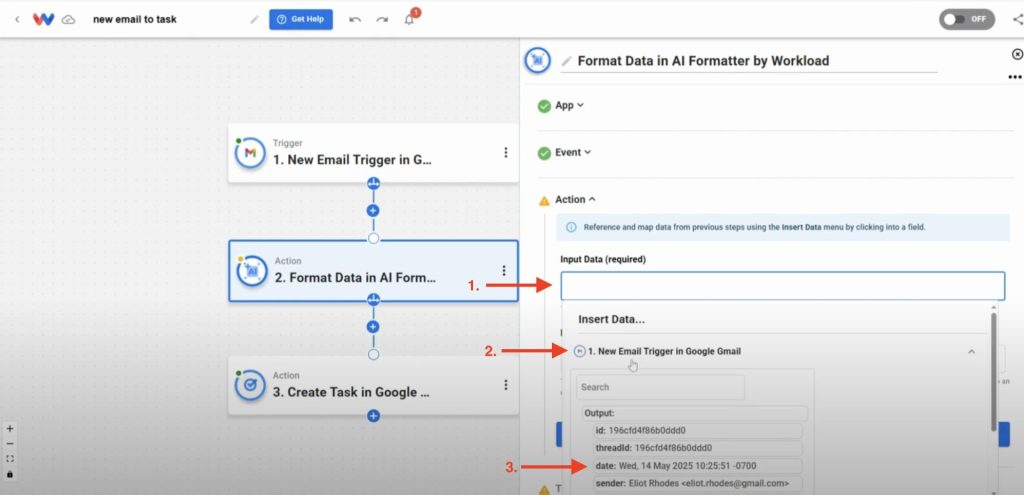Check the cloud save status icon
Screen dimensions: 1024x495
point(69,20)
